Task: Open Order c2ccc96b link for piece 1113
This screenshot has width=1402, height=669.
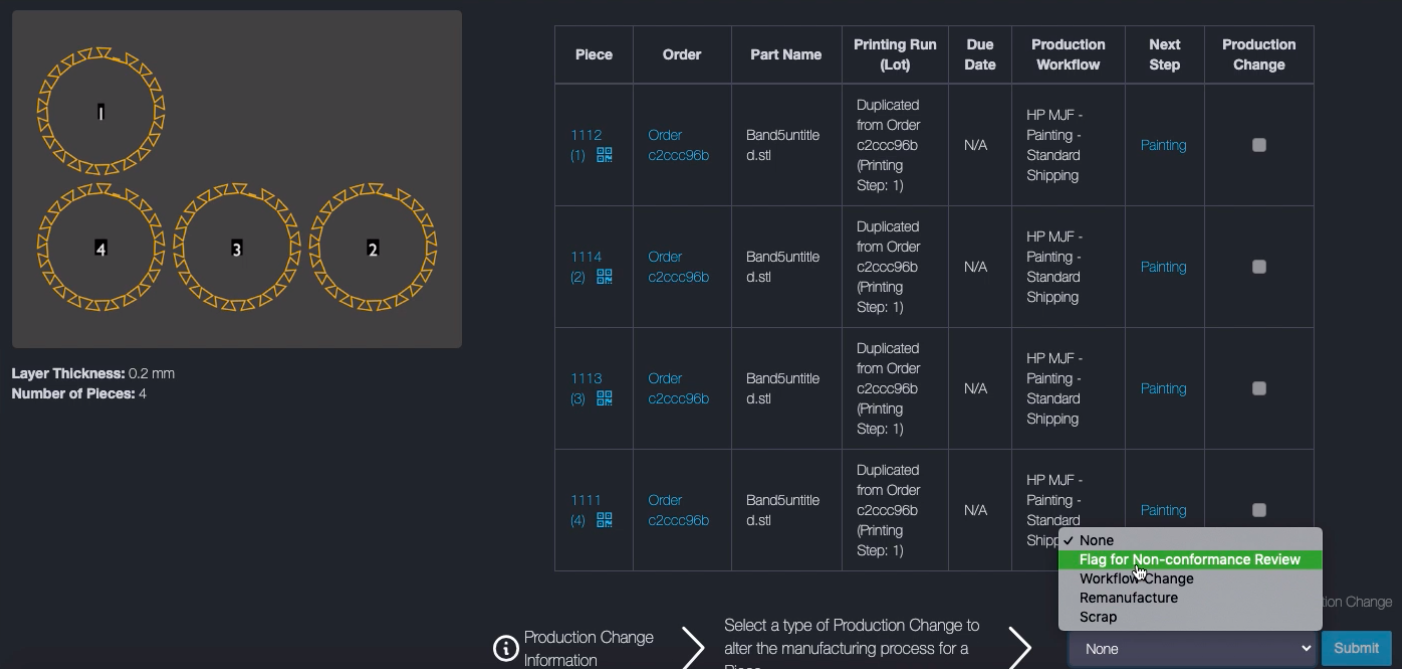Action: click(x=678, y=388)
